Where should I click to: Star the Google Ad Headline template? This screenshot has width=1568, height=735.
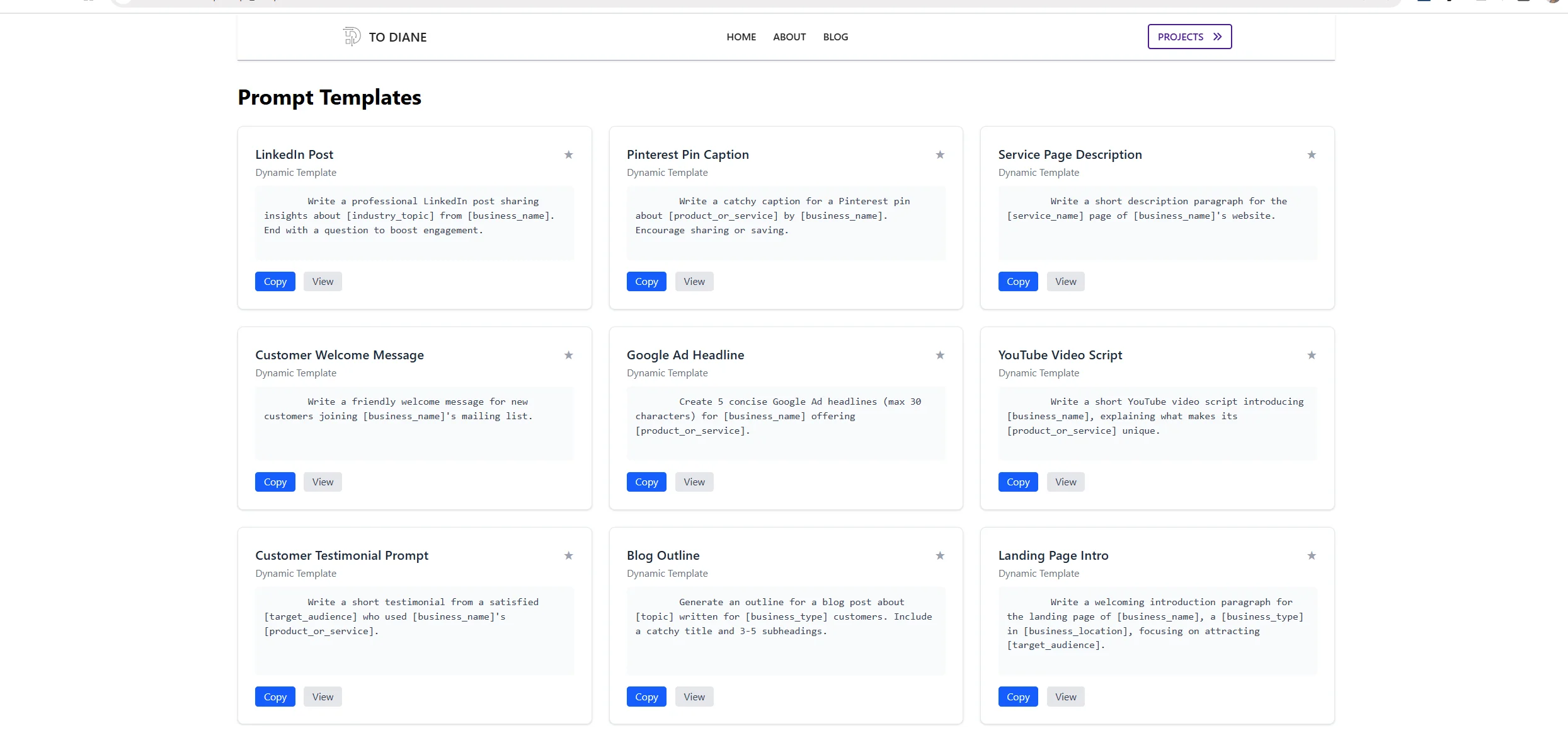pyautogui.click(x=939, y=355)
